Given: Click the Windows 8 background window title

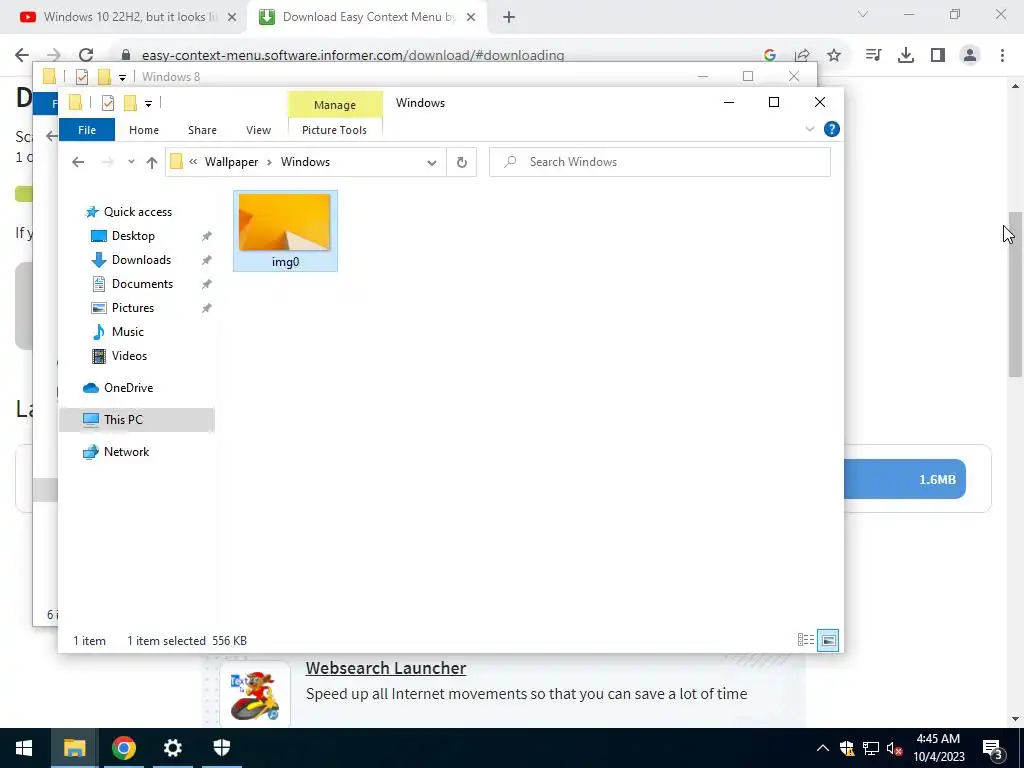Looking at the screenshot, I should point(171,76).
